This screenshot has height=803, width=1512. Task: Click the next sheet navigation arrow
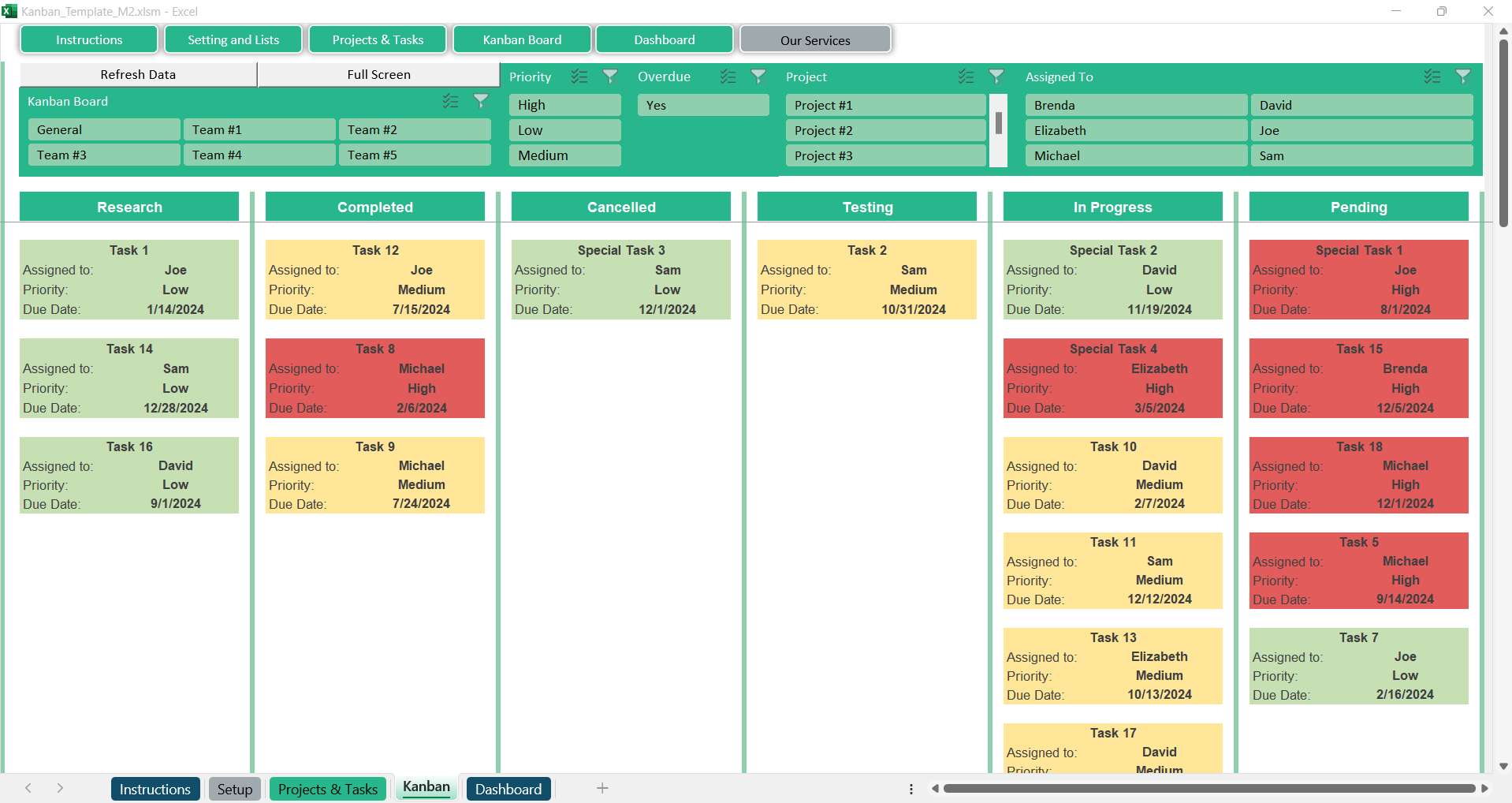point(60,788)
